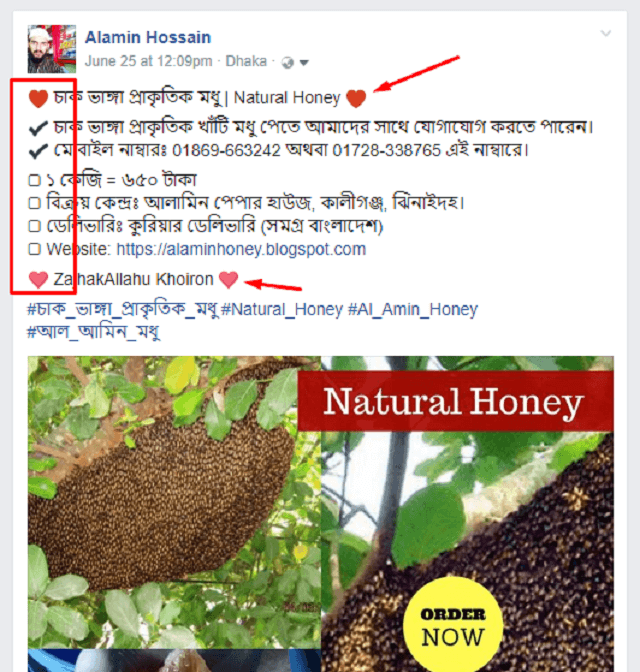This screenshot has width=640, height=672.
Task: Open Alamin Hossain's profile name link
Action: (148, 37)
